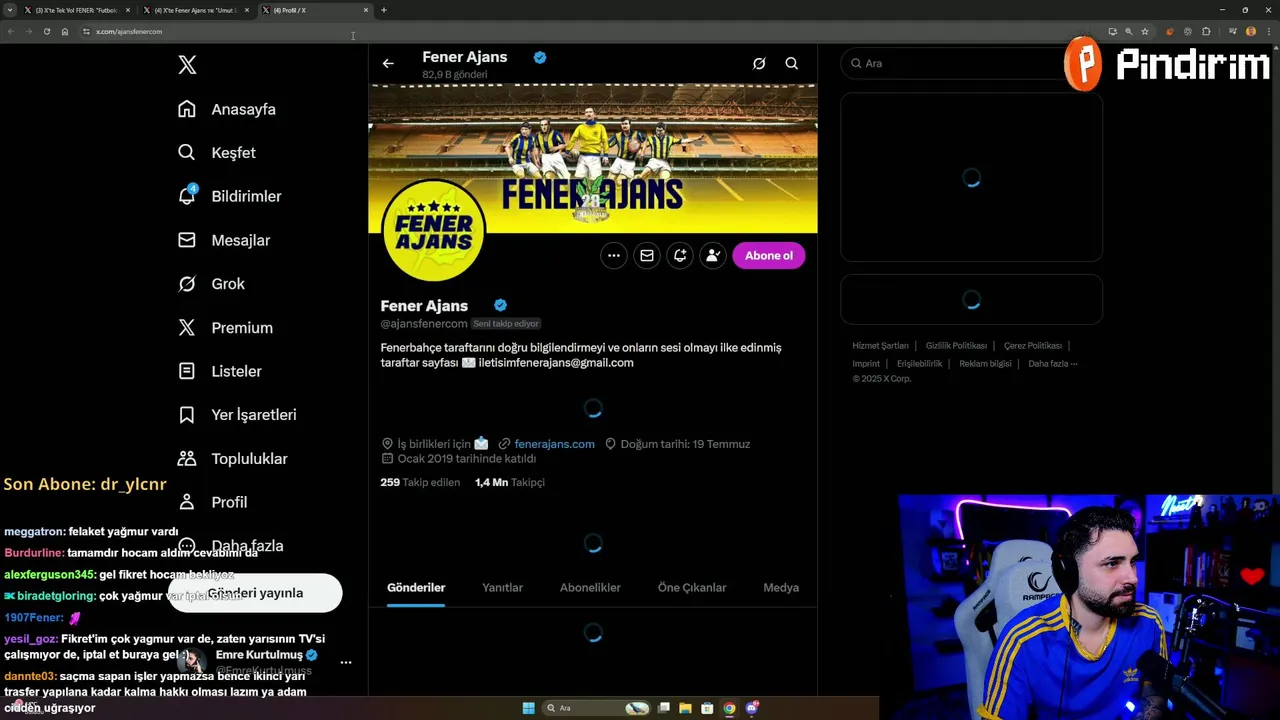Click the following person-check button

(713, 256)
